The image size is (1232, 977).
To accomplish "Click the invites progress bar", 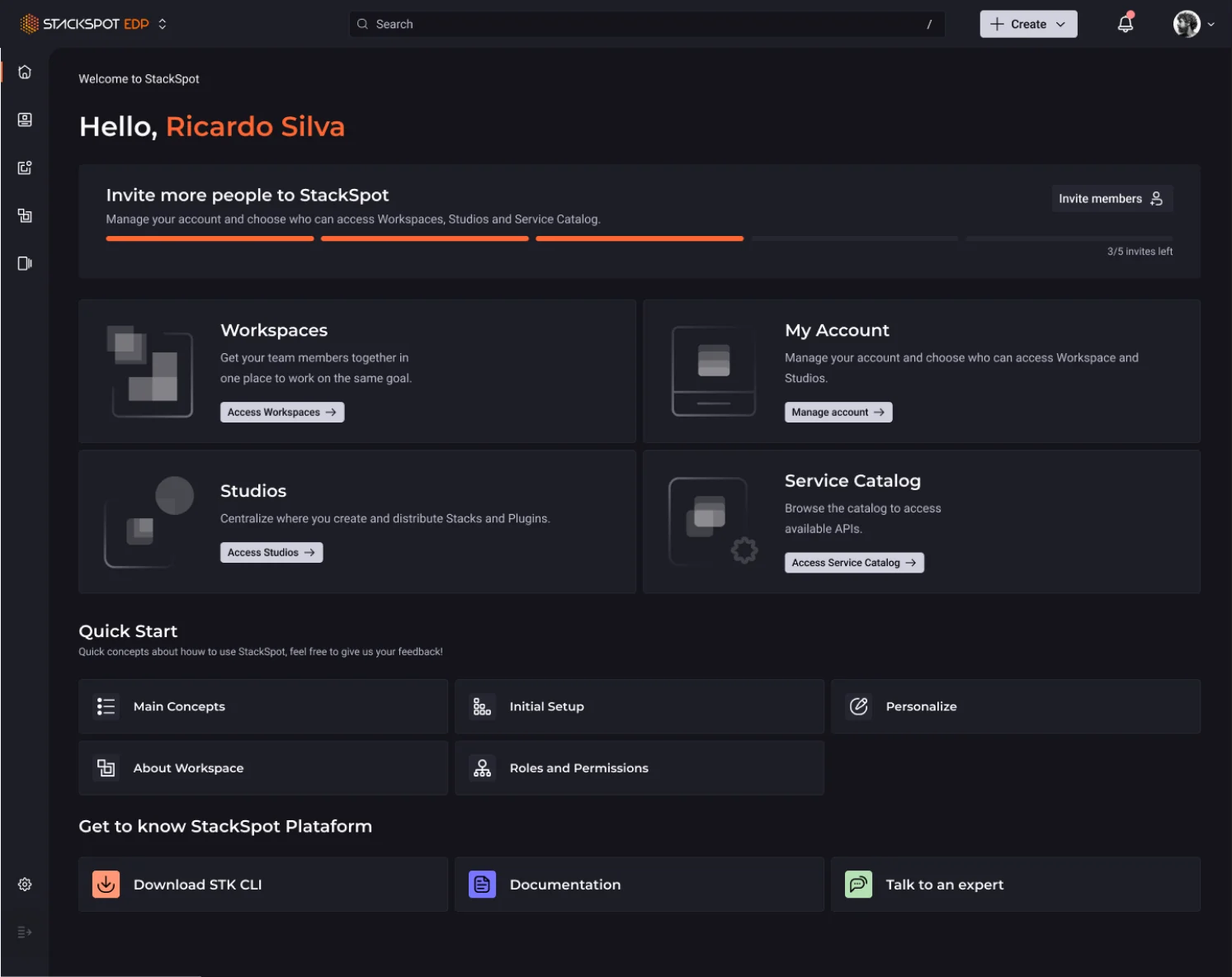I will (640, 238).
